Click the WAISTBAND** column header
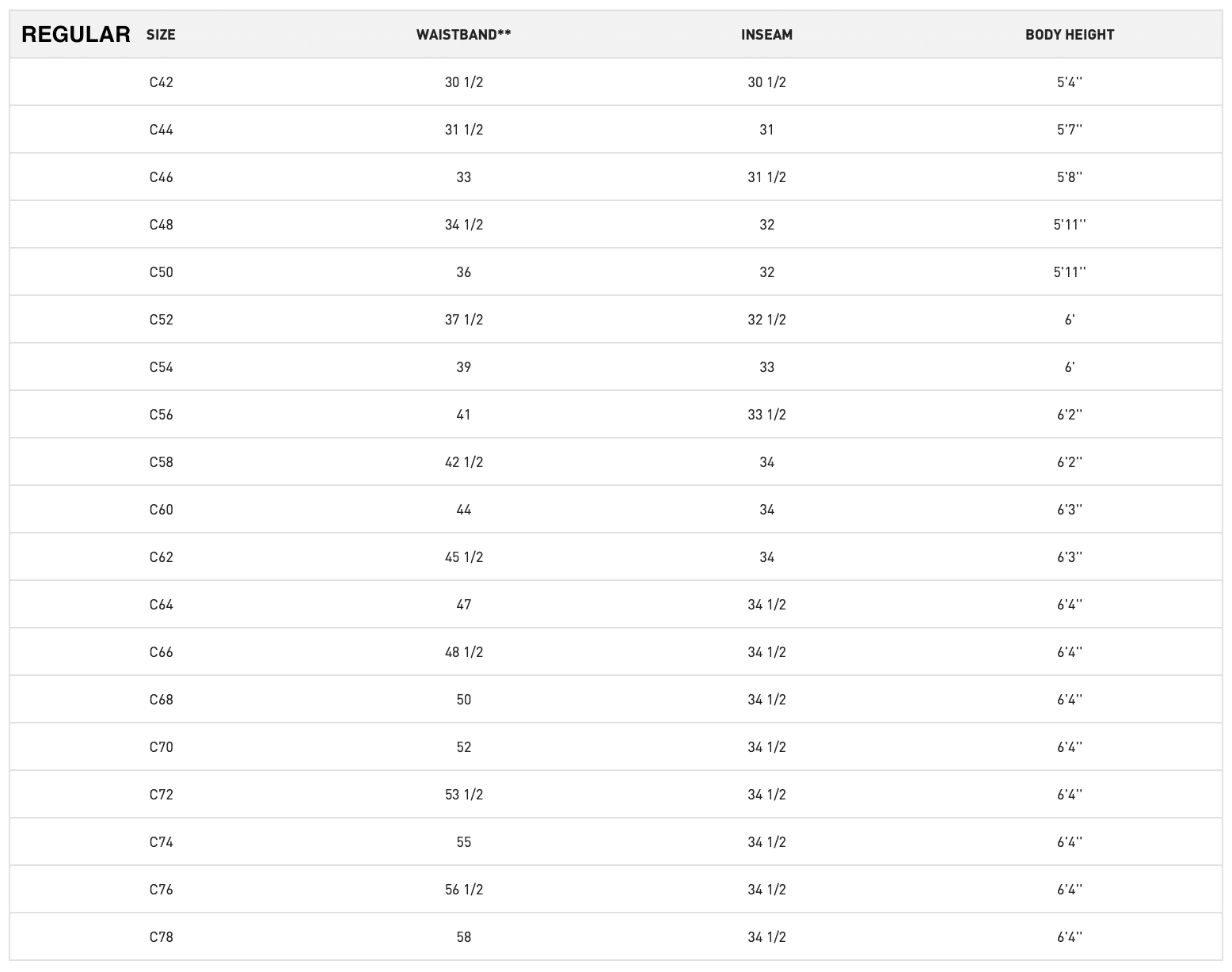Image resolution: width=1232 pixels, height=972 pixels. [463, 35]
